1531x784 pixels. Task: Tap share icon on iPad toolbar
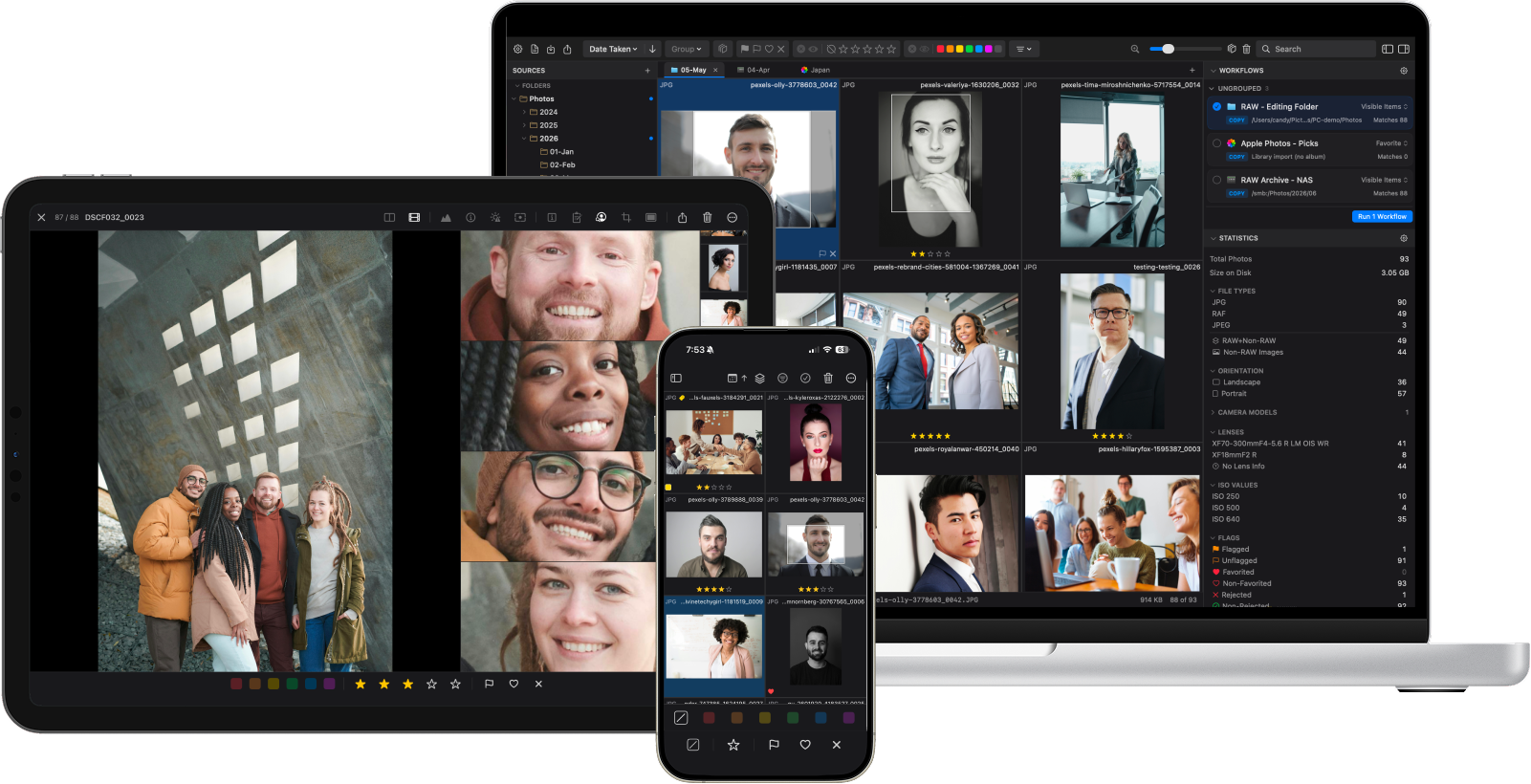(x=682, y=217)
